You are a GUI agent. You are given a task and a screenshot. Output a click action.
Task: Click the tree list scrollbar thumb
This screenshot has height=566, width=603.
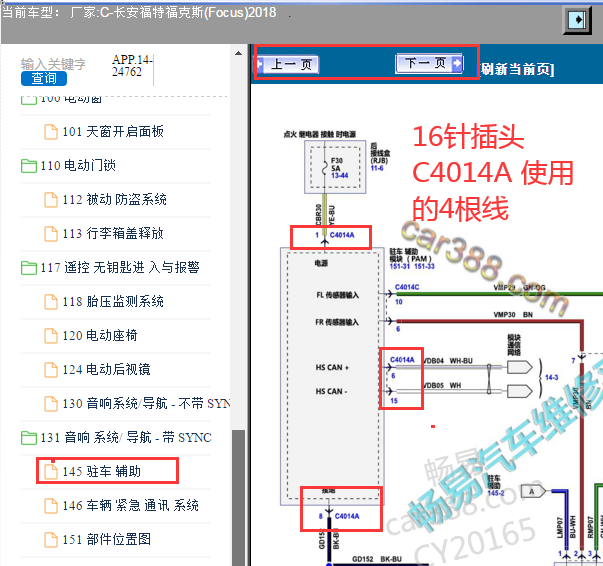238,498
